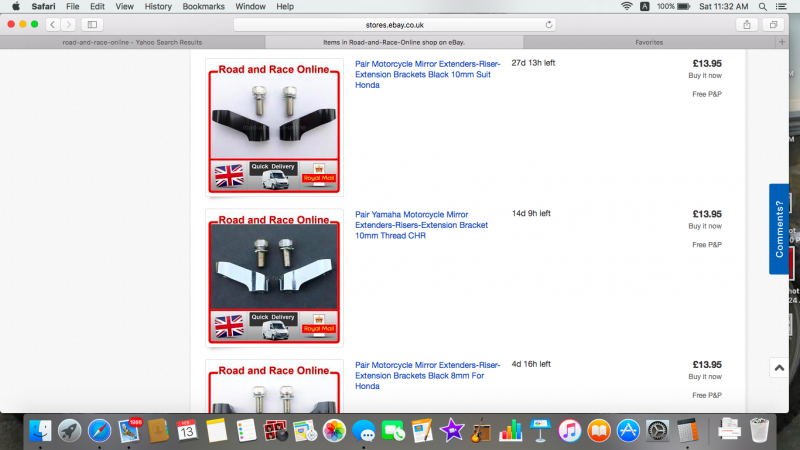Open Trash in the dock
This screenshot has height=450, width=800.
pos(759,431)
